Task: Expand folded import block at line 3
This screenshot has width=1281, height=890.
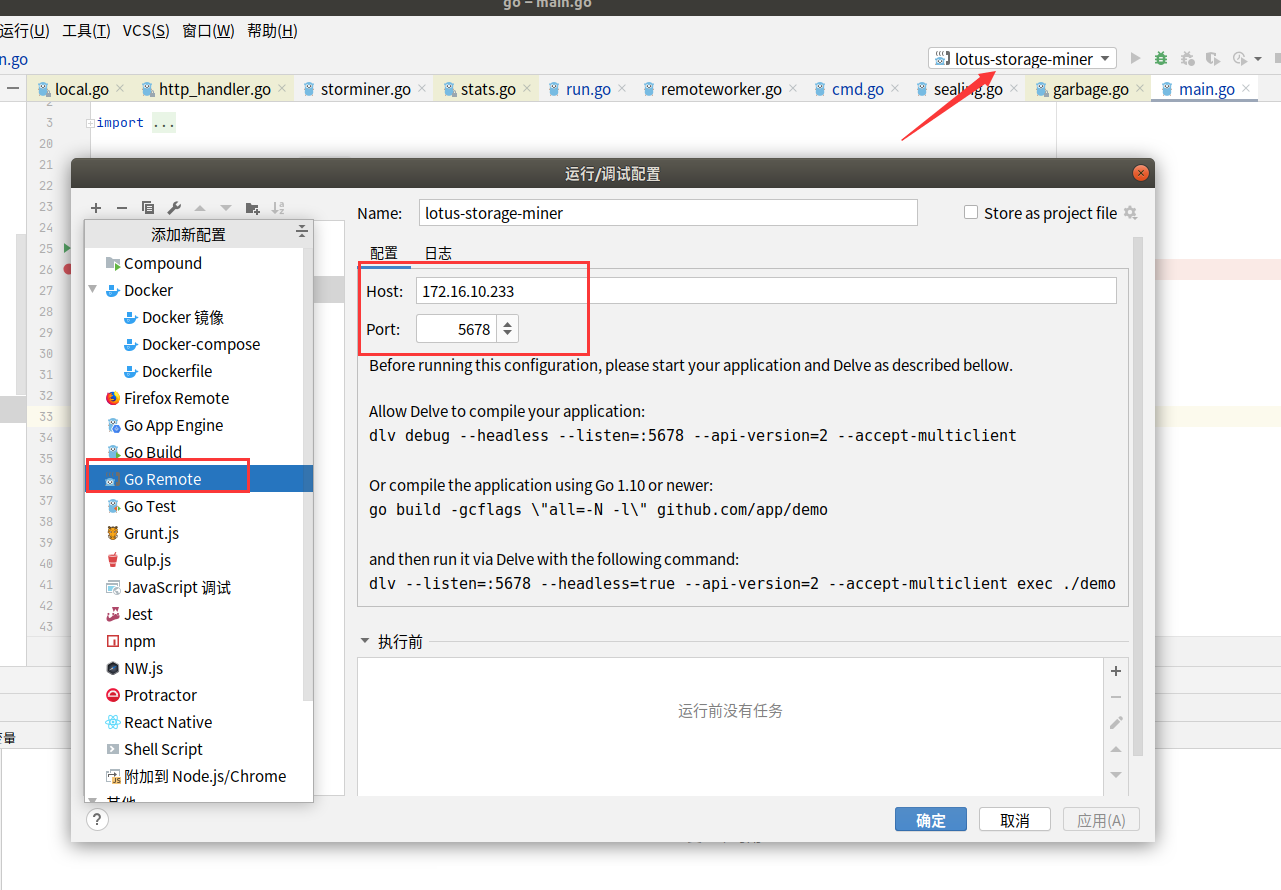Action: click(x=90, y=123)
